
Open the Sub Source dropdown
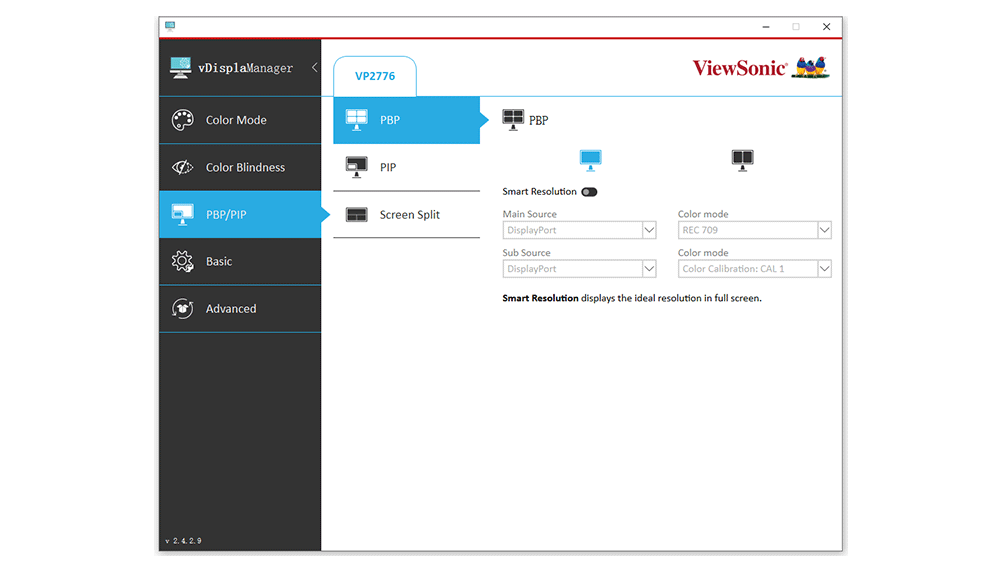point(579,269)
